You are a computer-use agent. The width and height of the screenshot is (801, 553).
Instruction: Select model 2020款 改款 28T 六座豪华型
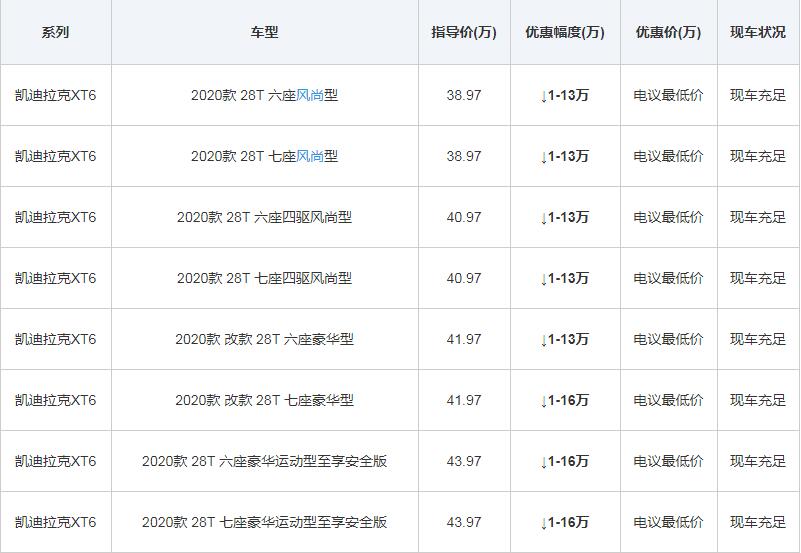264,339
